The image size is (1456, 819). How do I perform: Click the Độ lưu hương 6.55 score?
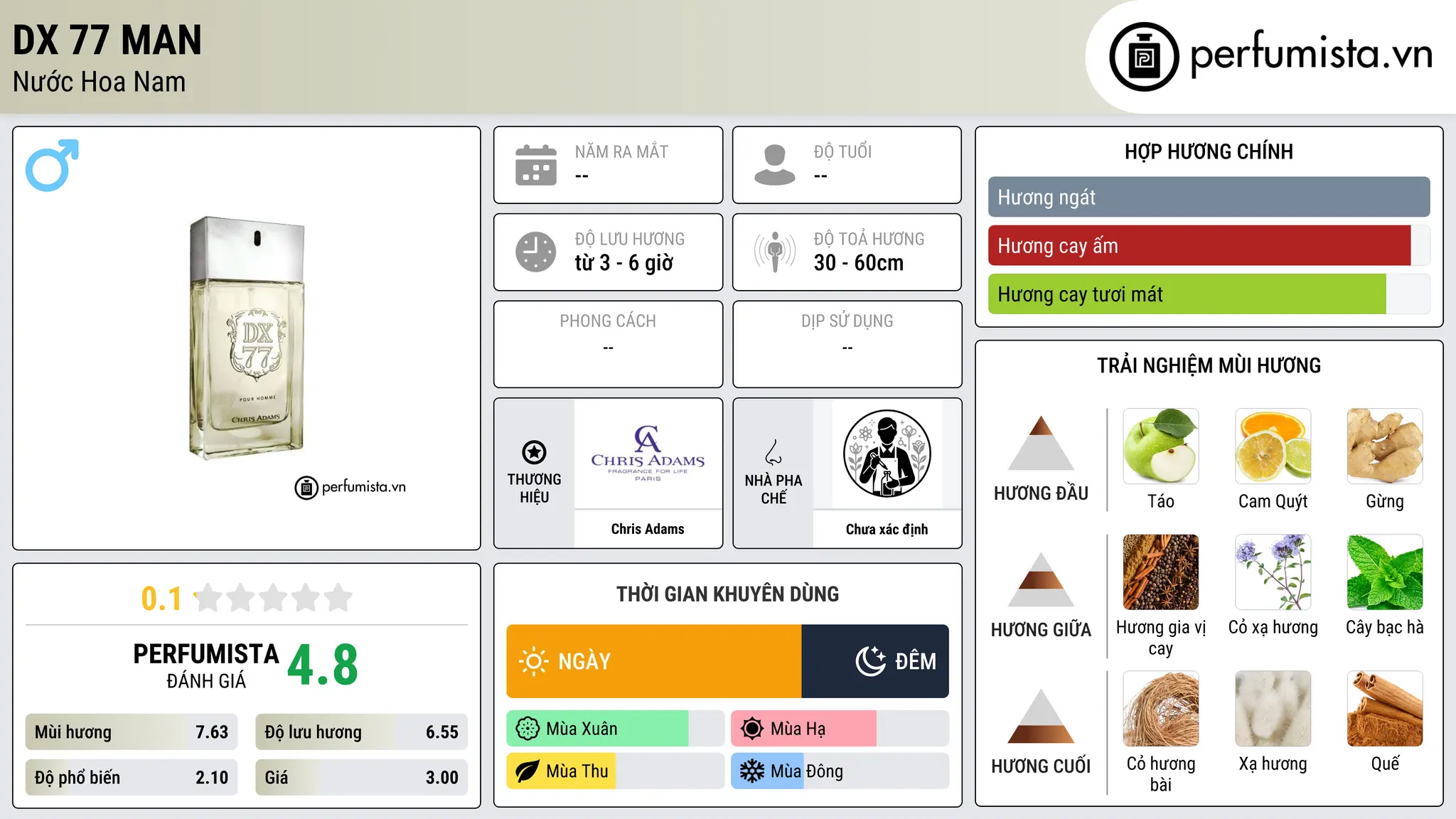point(362,732)
